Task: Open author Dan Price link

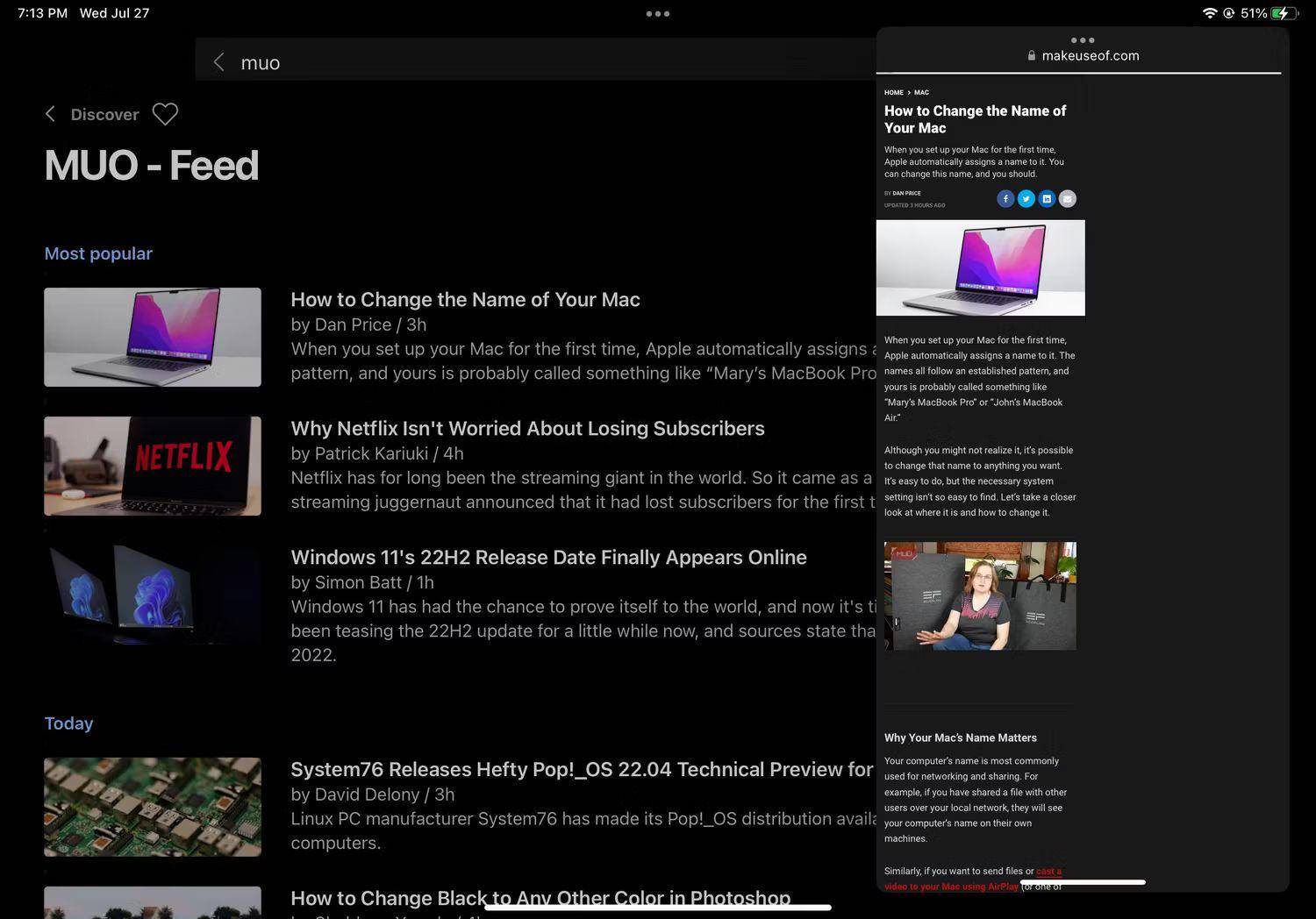Action: (906, 193)
